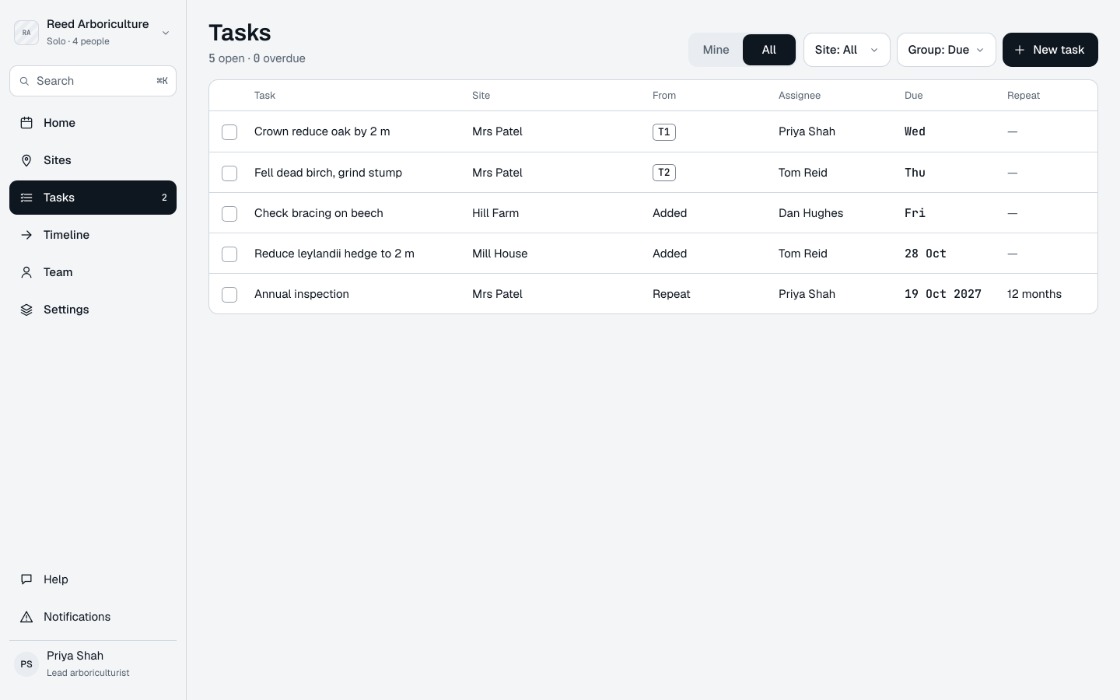Tick checkbox for Reduce leylandii hedge task
Image resolution: width=1120 pixels, height=700 pixels.
coord(229,254)
